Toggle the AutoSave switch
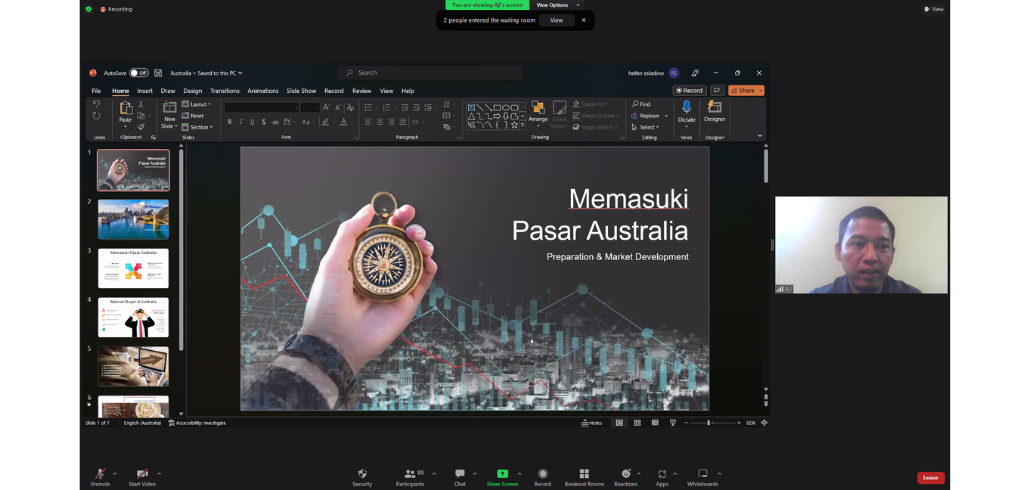Image resolution: width=1030 pixels, height=490 pixels. click(138, 73)
